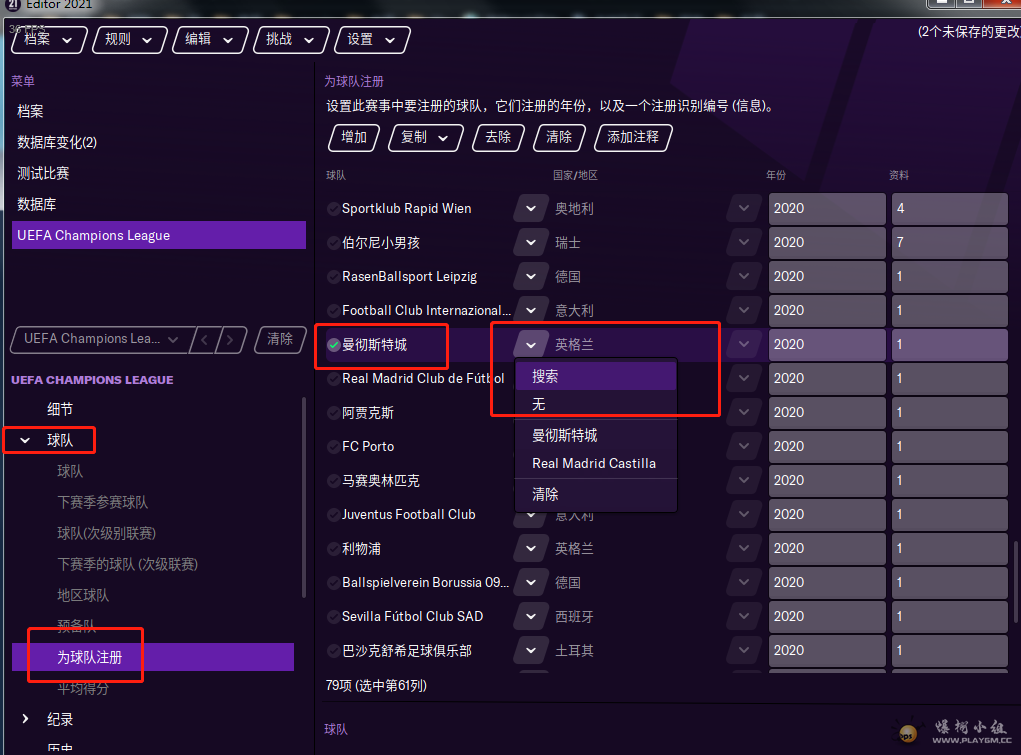Open the 细节 tree item
The image size is (1021, 755).
tap(60, 409)
